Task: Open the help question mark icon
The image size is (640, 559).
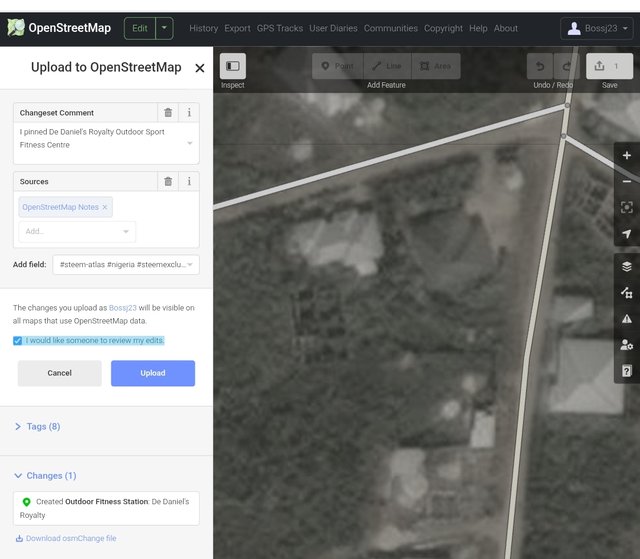Action: (627, 371)
